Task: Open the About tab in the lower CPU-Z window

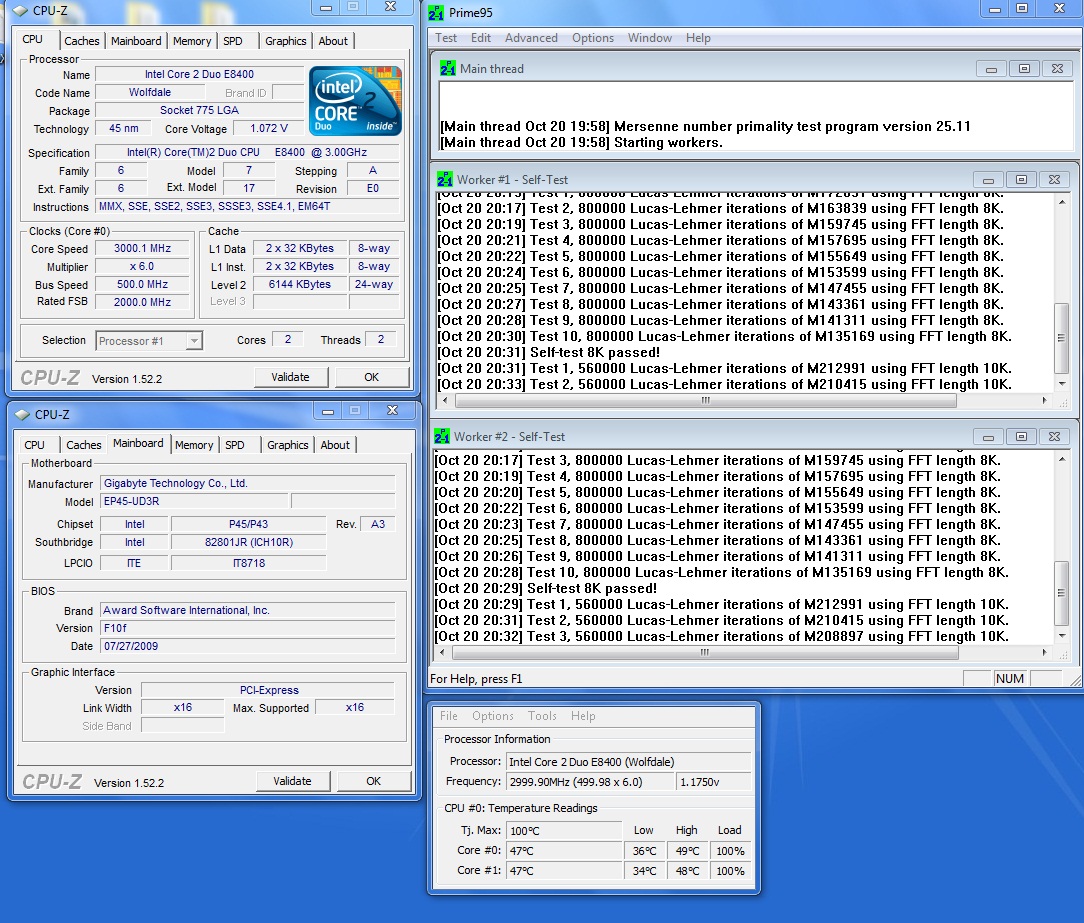Action: click(x=335, y=445)
